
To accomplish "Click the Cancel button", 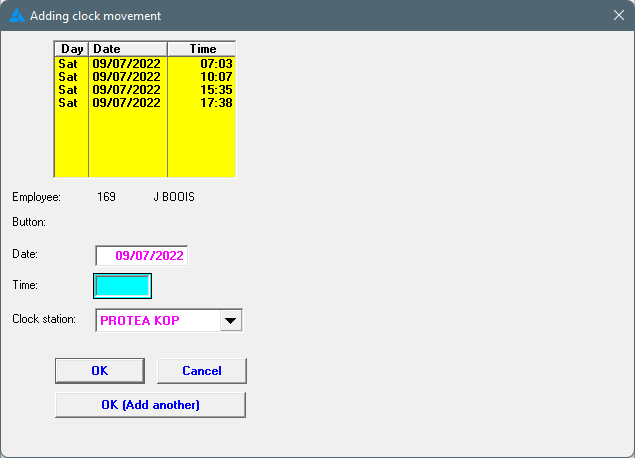I will [202, 371].
